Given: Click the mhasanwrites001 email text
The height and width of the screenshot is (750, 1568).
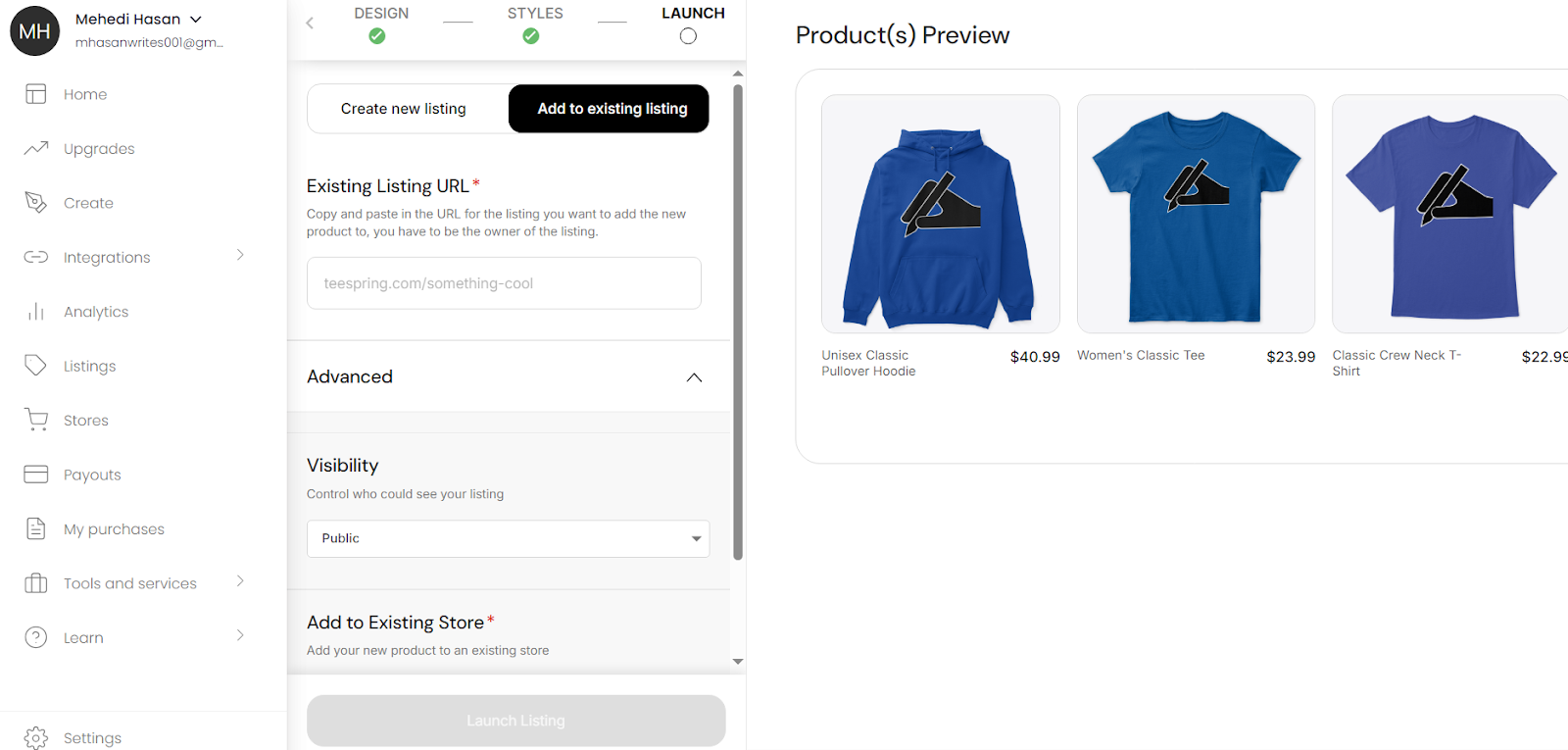Looking at the screenshot, I should tap(149, 42).
